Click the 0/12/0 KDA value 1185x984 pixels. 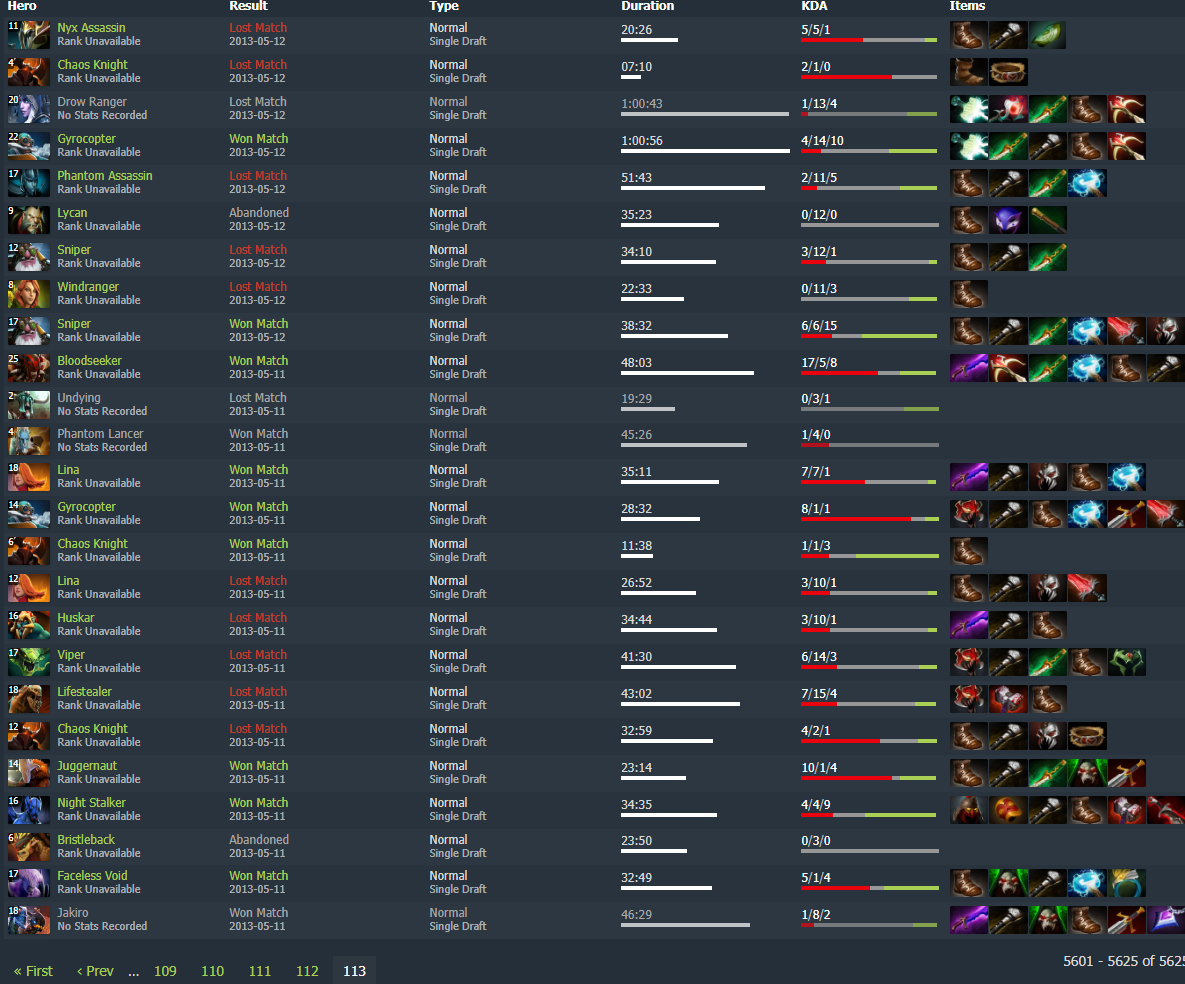click(819, 215)
